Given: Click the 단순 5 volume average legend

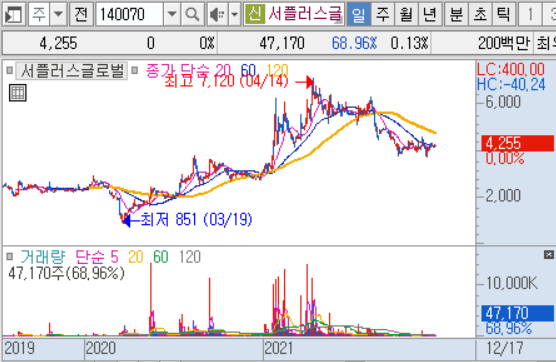Looking at the screenshot, I should [x=97, y=257].
